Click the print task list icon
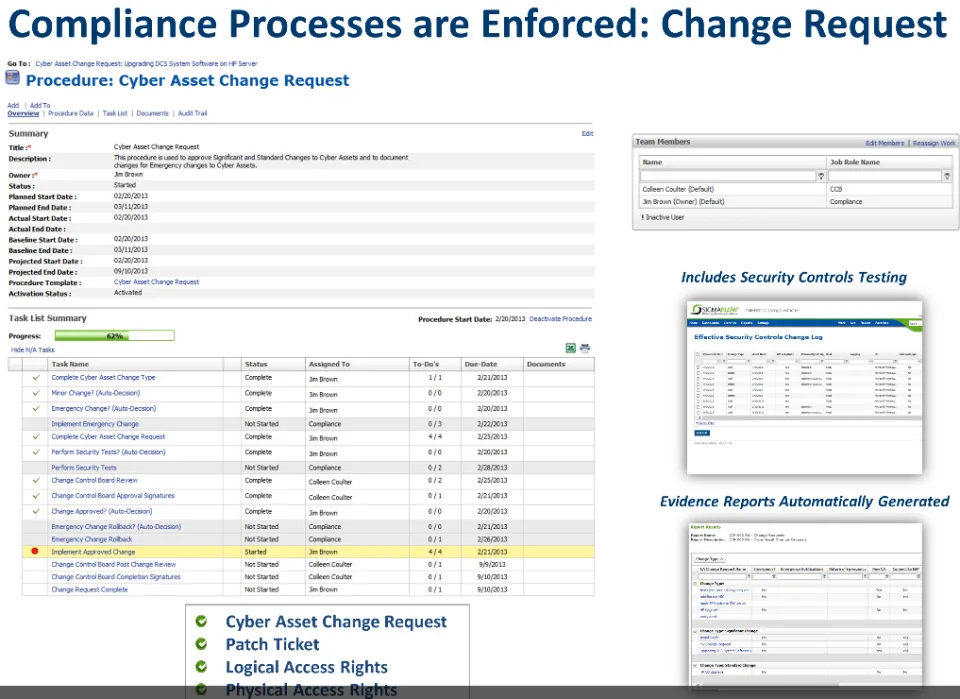This screenshot has height=699, width=960. coord(585,348)
